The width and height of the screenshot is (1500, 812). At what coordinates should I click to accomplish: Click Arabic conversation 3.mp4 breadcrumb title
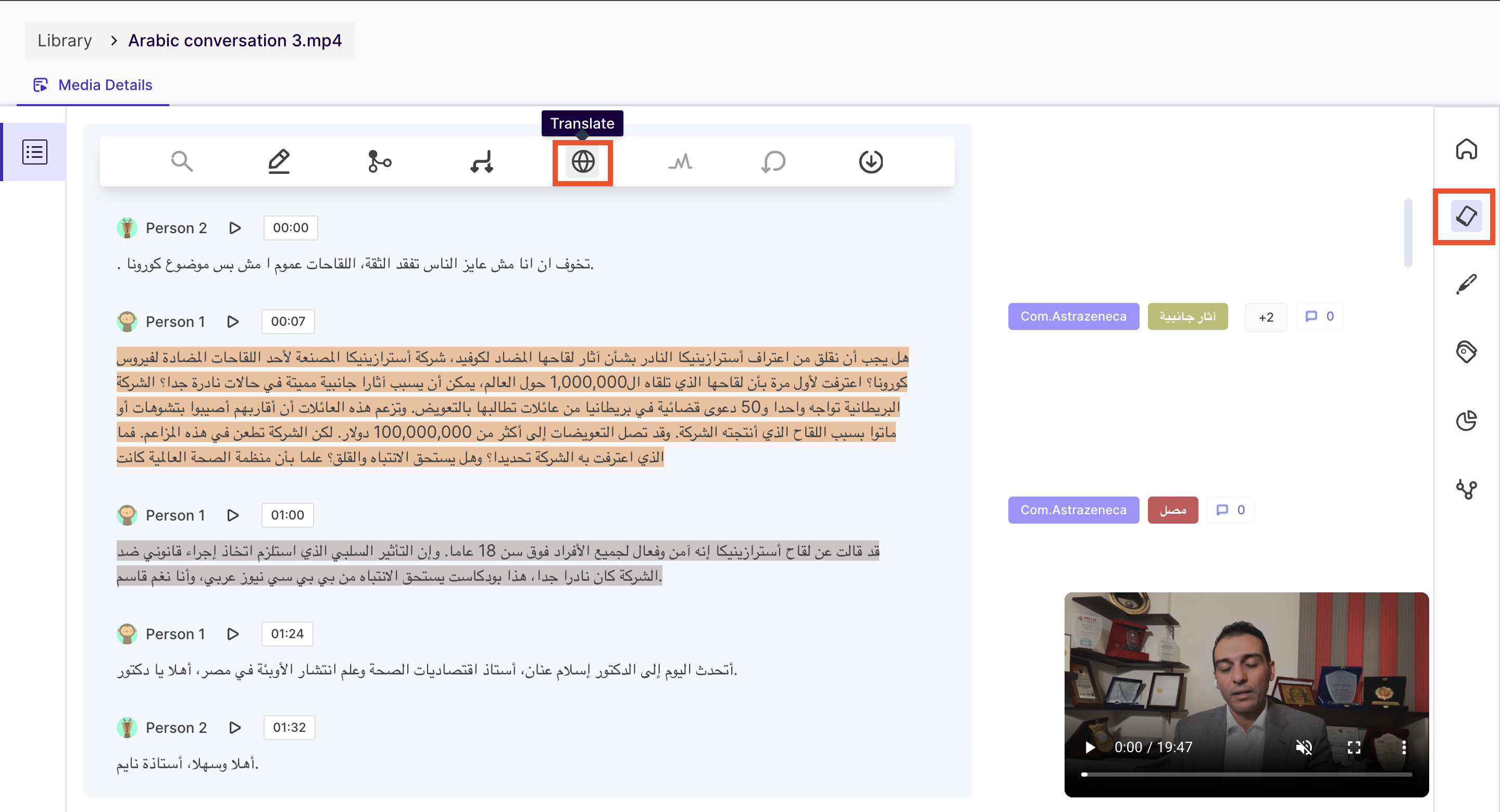coord(235,41)
